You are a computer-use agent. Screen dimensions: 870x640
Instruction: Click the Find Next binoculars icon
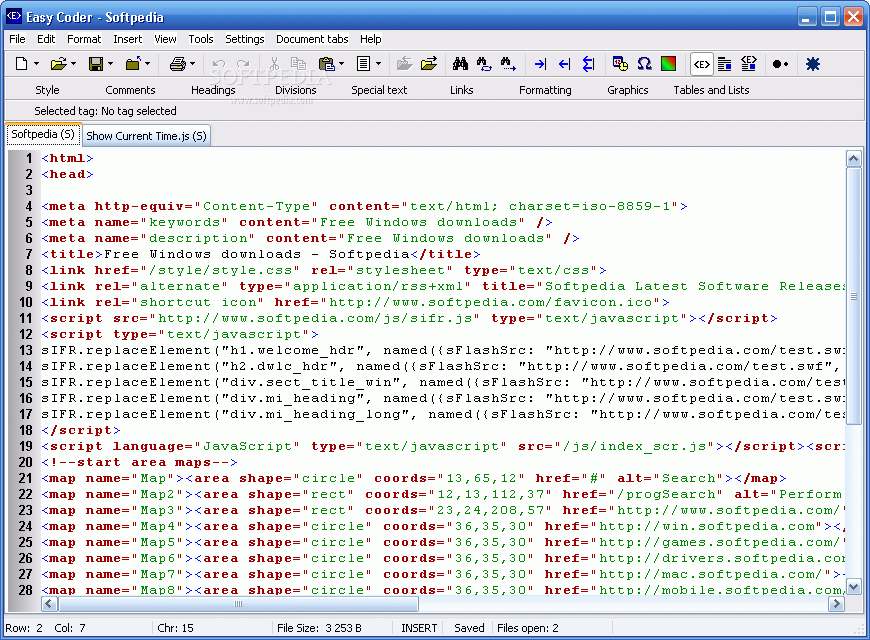(508, 64)
